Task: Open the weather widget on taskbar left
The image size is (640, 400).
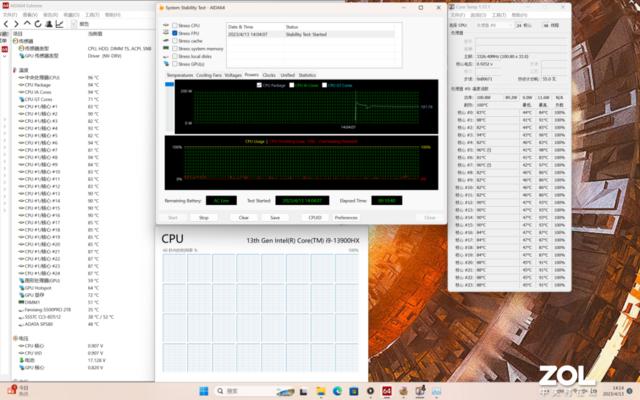Action: pos(18,390)
